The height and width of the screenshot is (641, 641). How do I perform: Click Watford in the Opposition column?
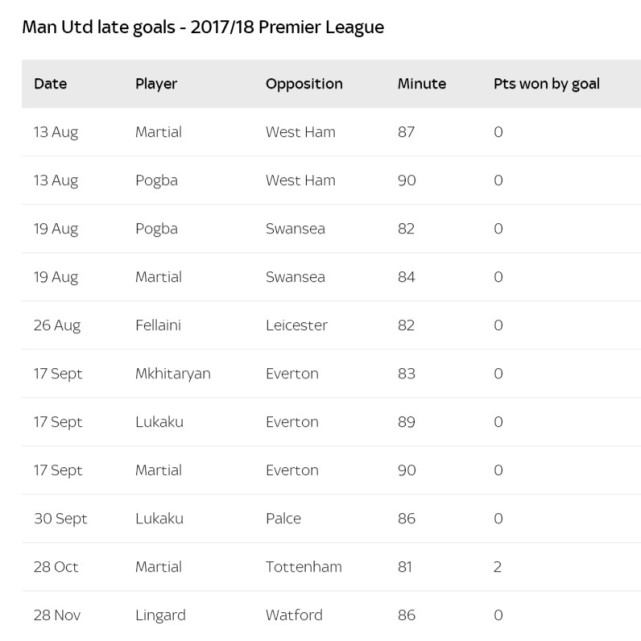[294, 615]
